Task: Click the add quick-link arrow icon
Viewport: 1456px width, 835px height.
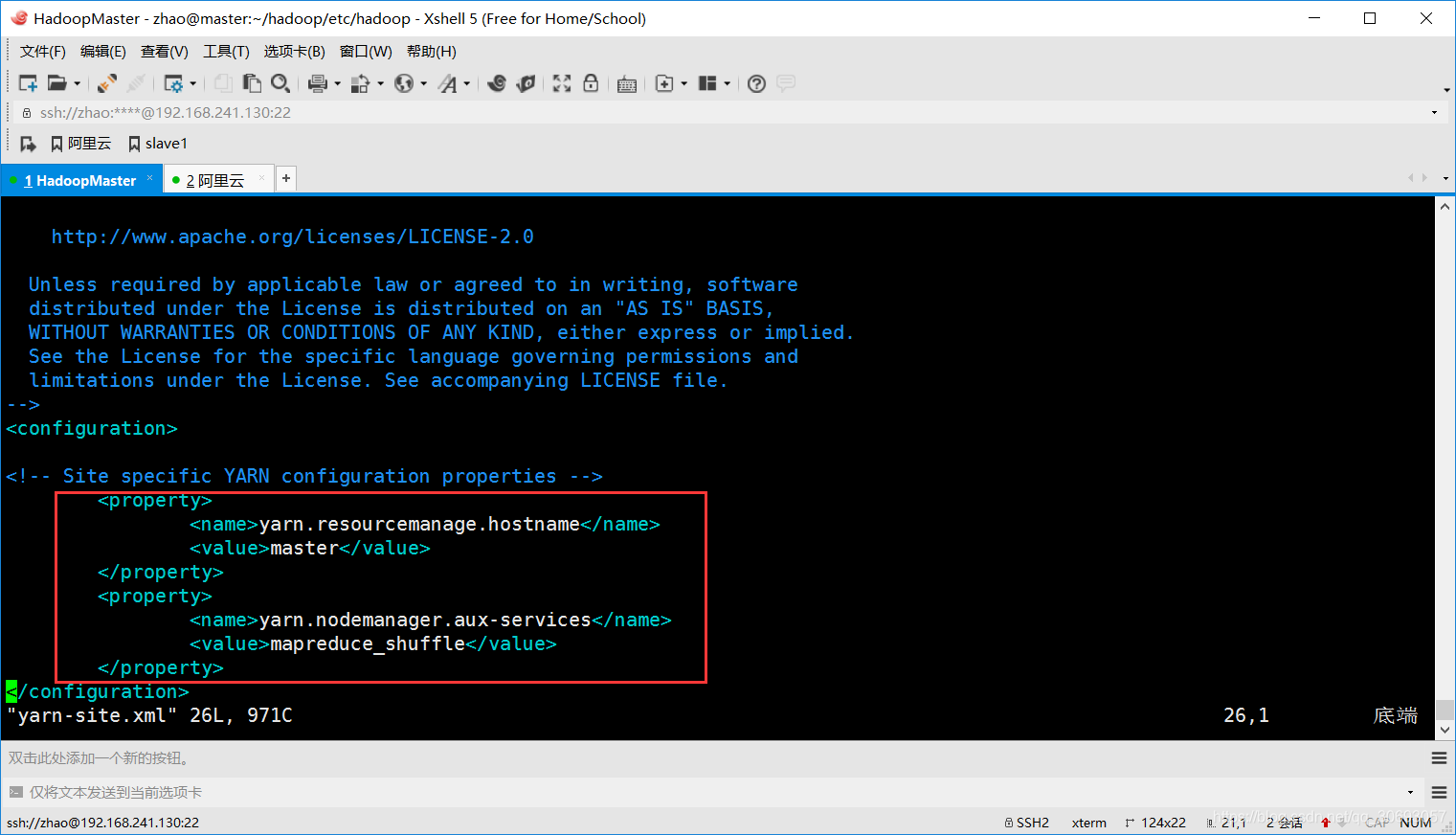Action: (x=28, y=144)
